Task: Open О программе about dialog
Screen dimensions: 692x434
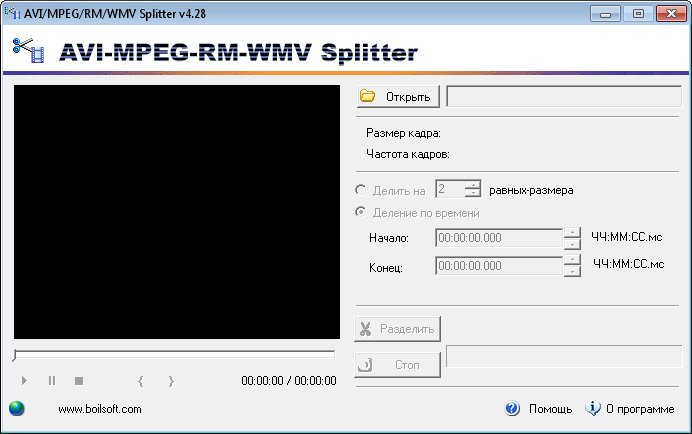Action: 640,409
